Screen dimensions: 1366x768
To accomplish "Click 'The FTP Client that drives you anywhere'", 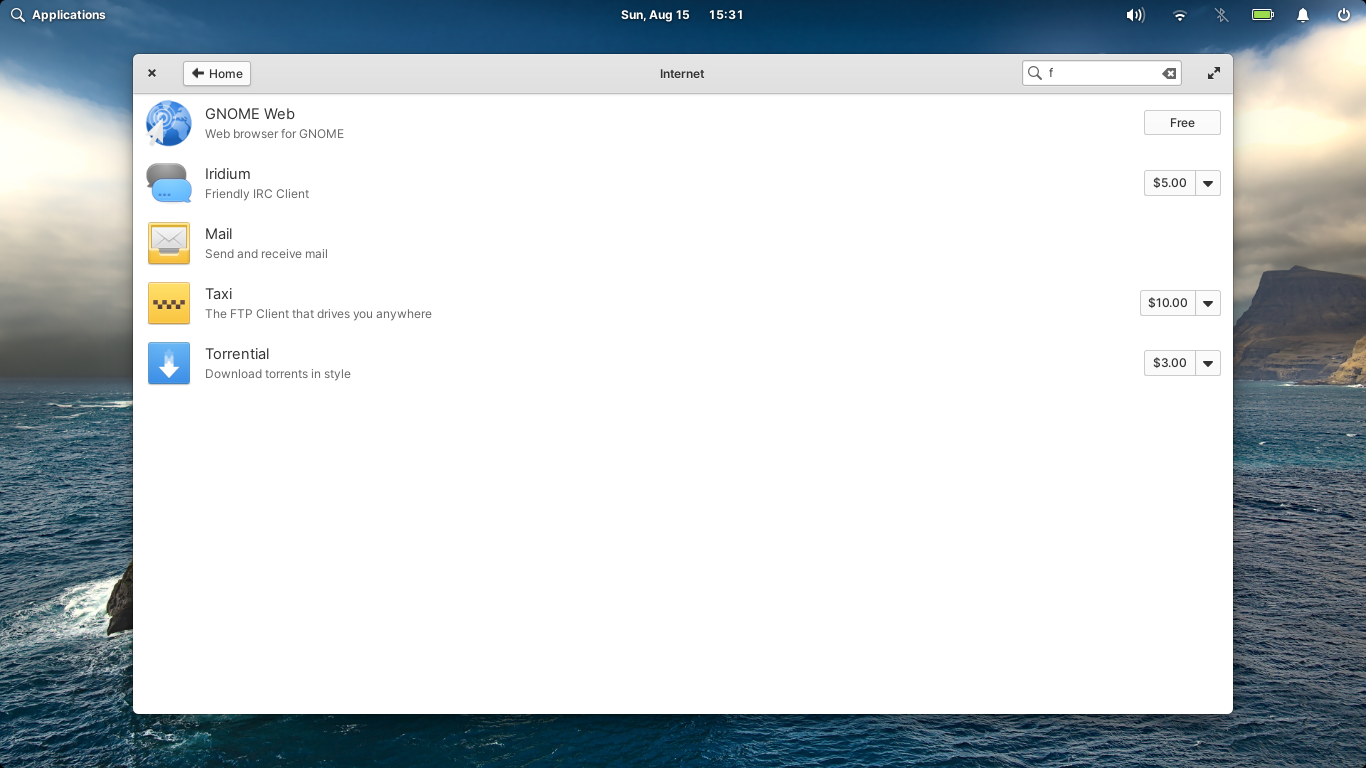I will (318, 314).
